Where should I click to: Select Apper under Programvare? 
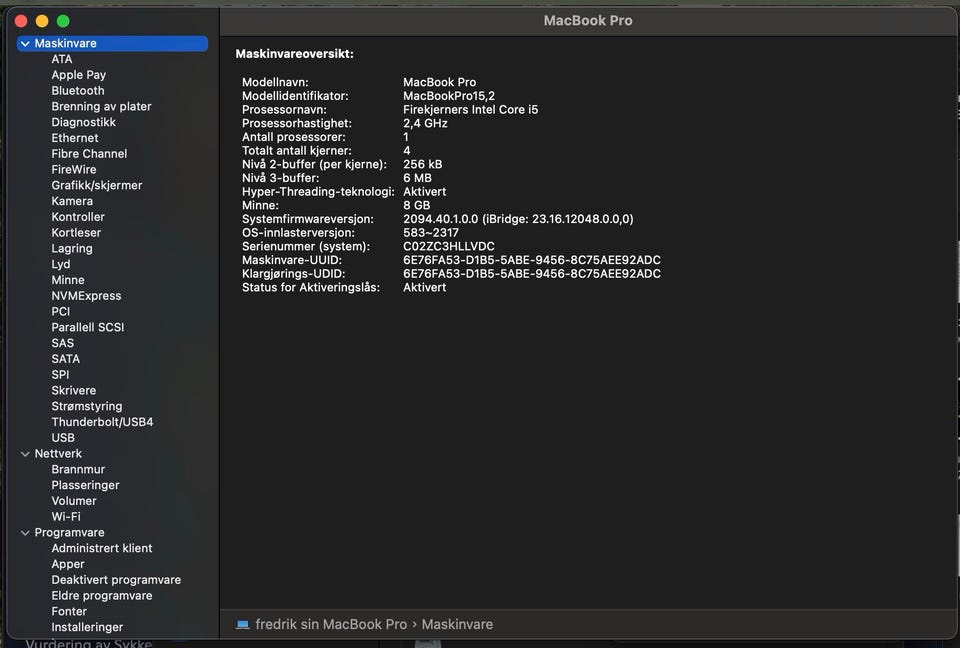68,564
